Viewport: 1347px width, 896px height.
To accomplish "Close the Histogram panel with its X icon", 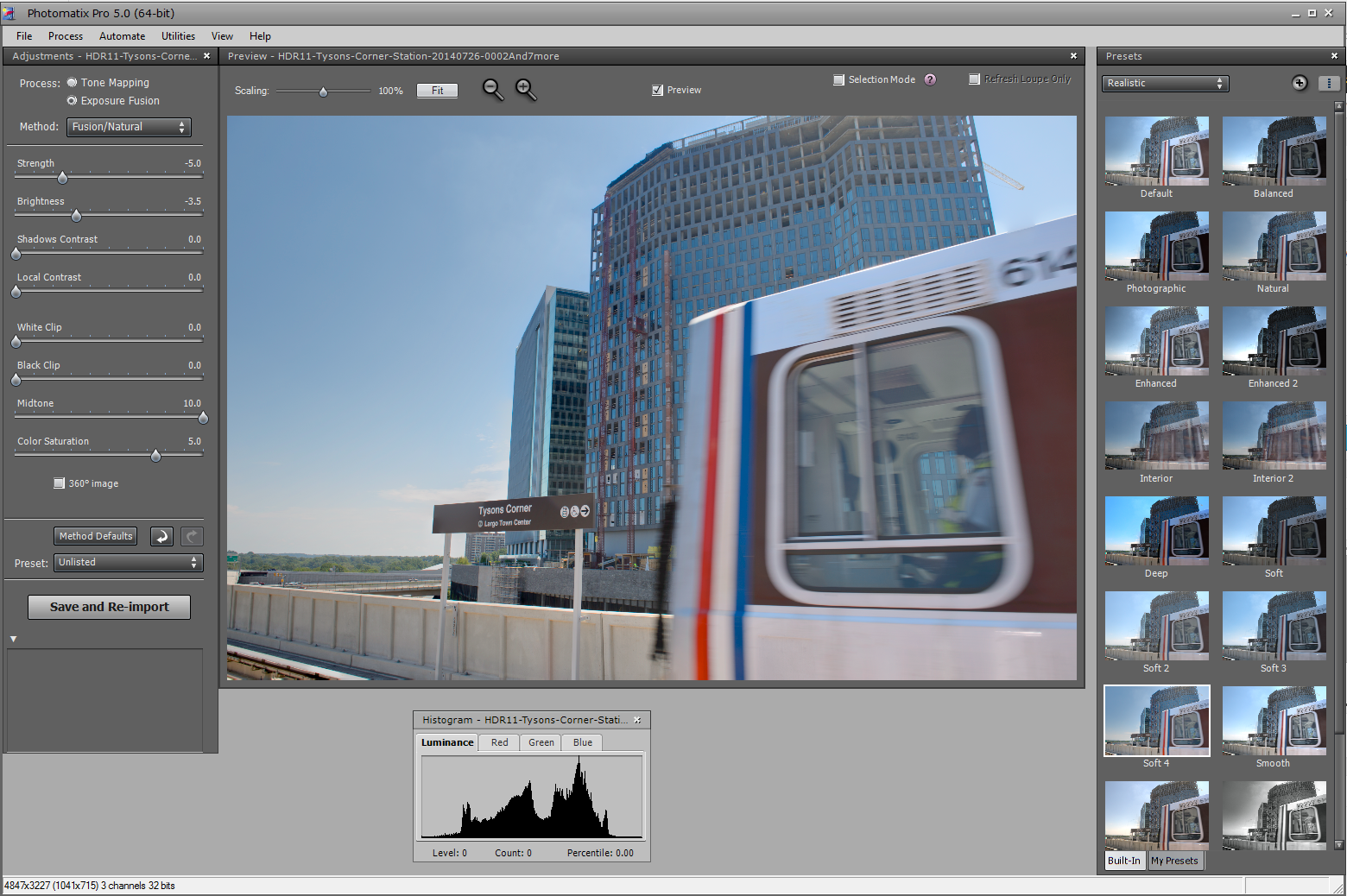I will (x=637, y=719).
